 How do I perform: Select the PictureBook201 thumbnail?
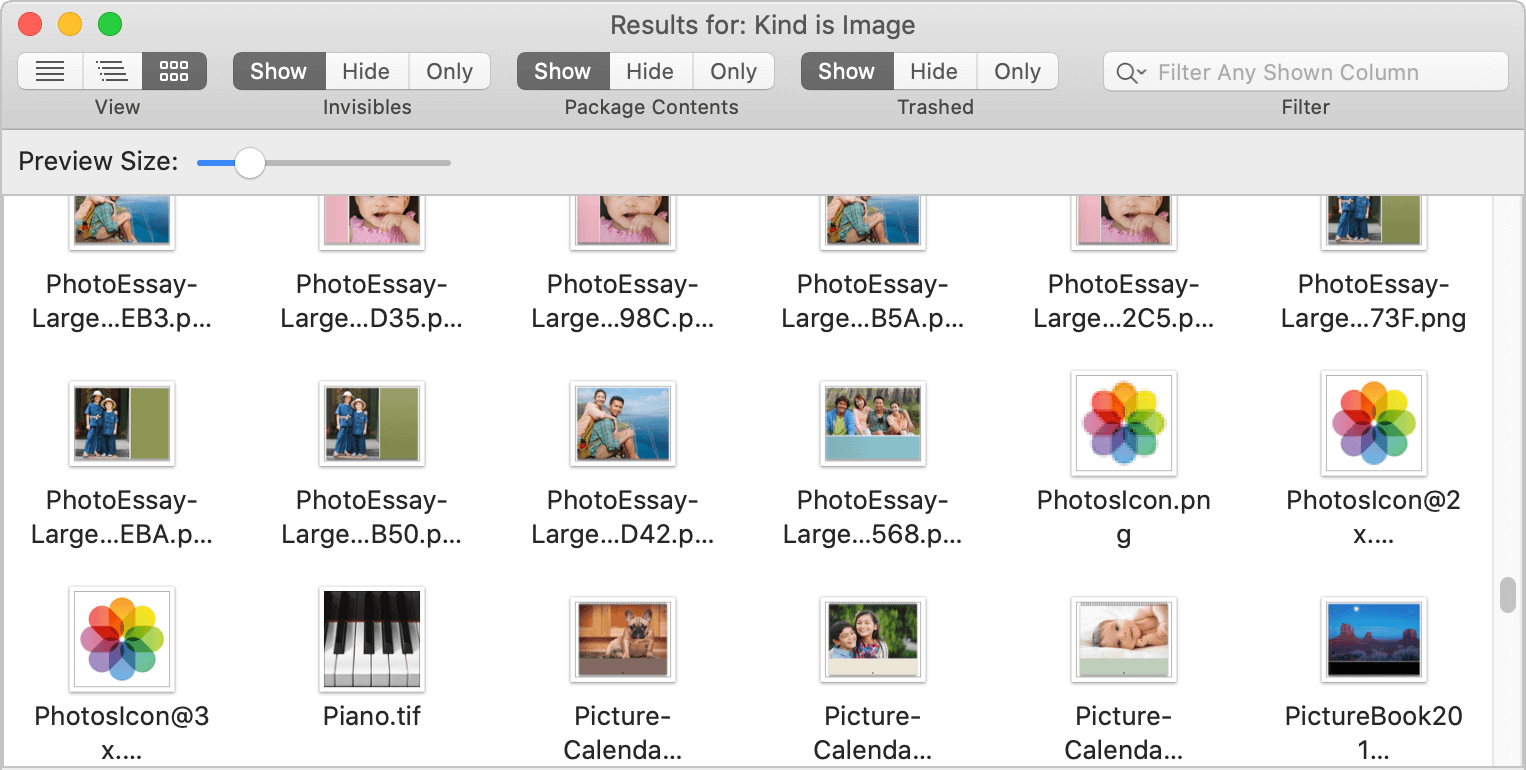[x=1373, y=639]
